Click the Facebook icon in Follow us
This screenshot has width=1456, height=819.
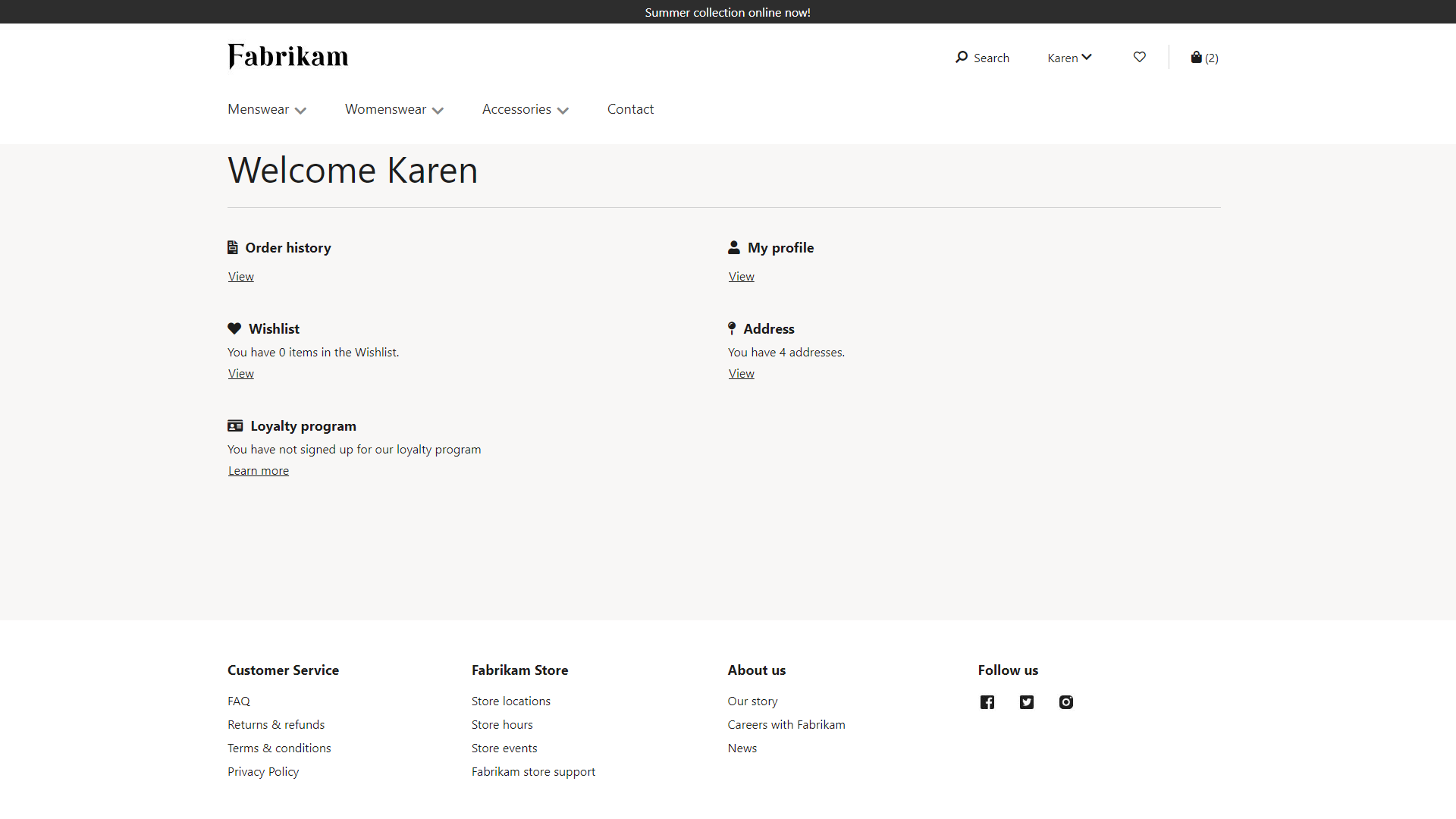(x=987, y=701)
